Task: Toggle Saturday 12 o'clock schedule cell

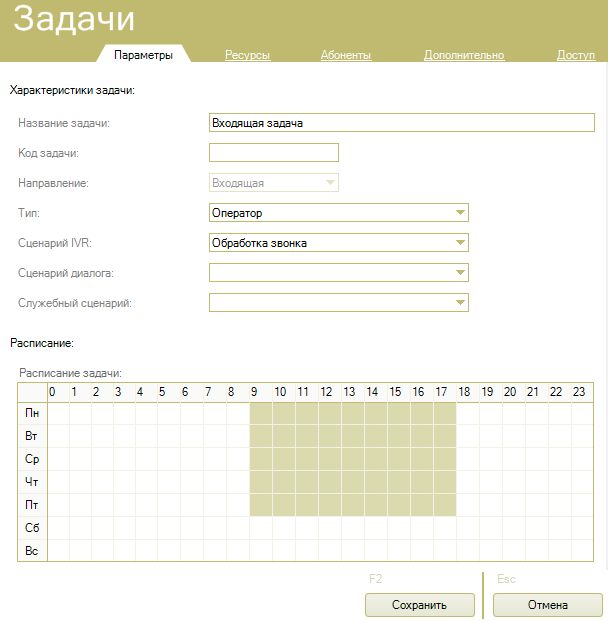Action: point(327,528)
